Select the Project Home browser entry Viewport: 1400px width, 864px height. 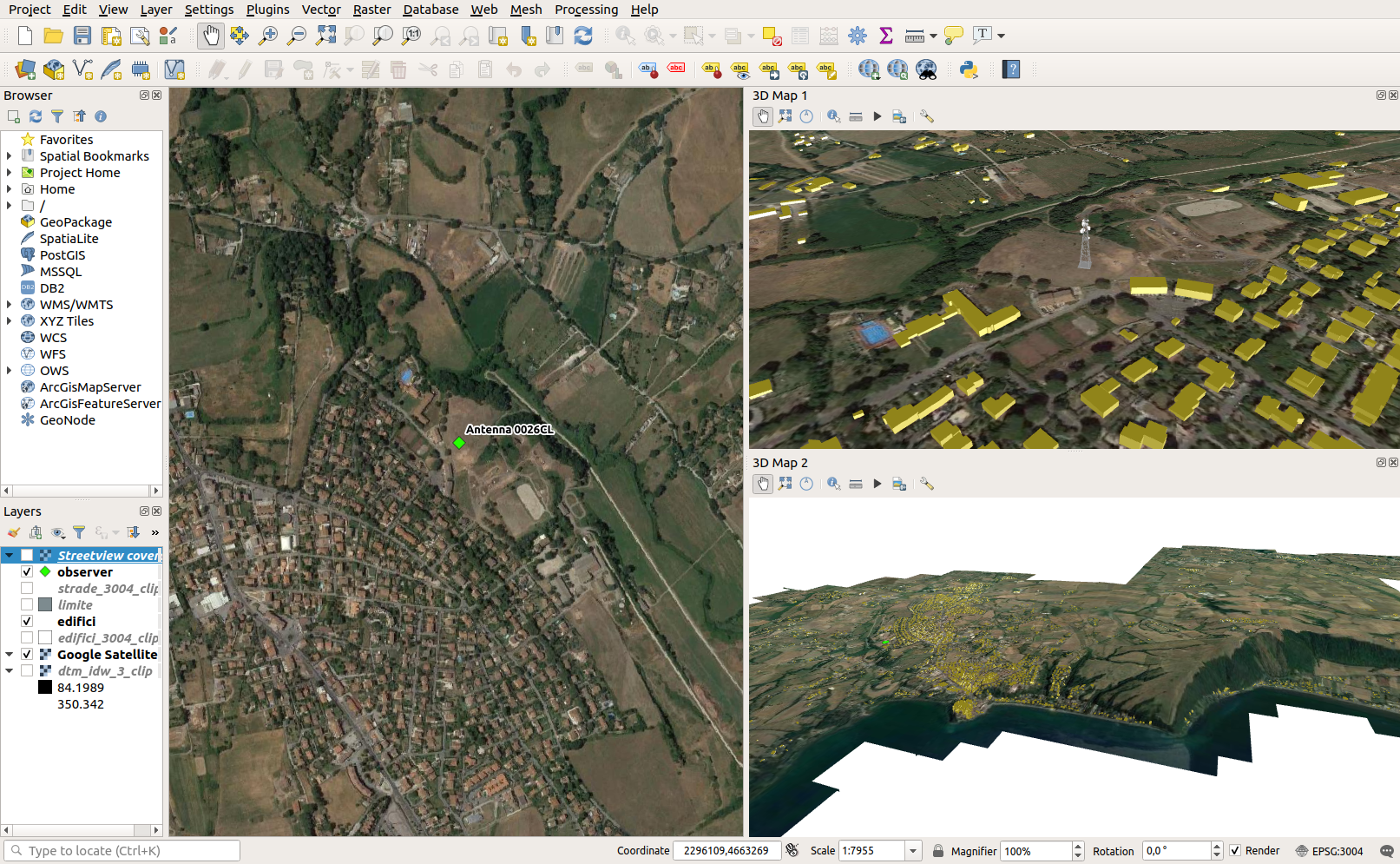click(80, 173)
